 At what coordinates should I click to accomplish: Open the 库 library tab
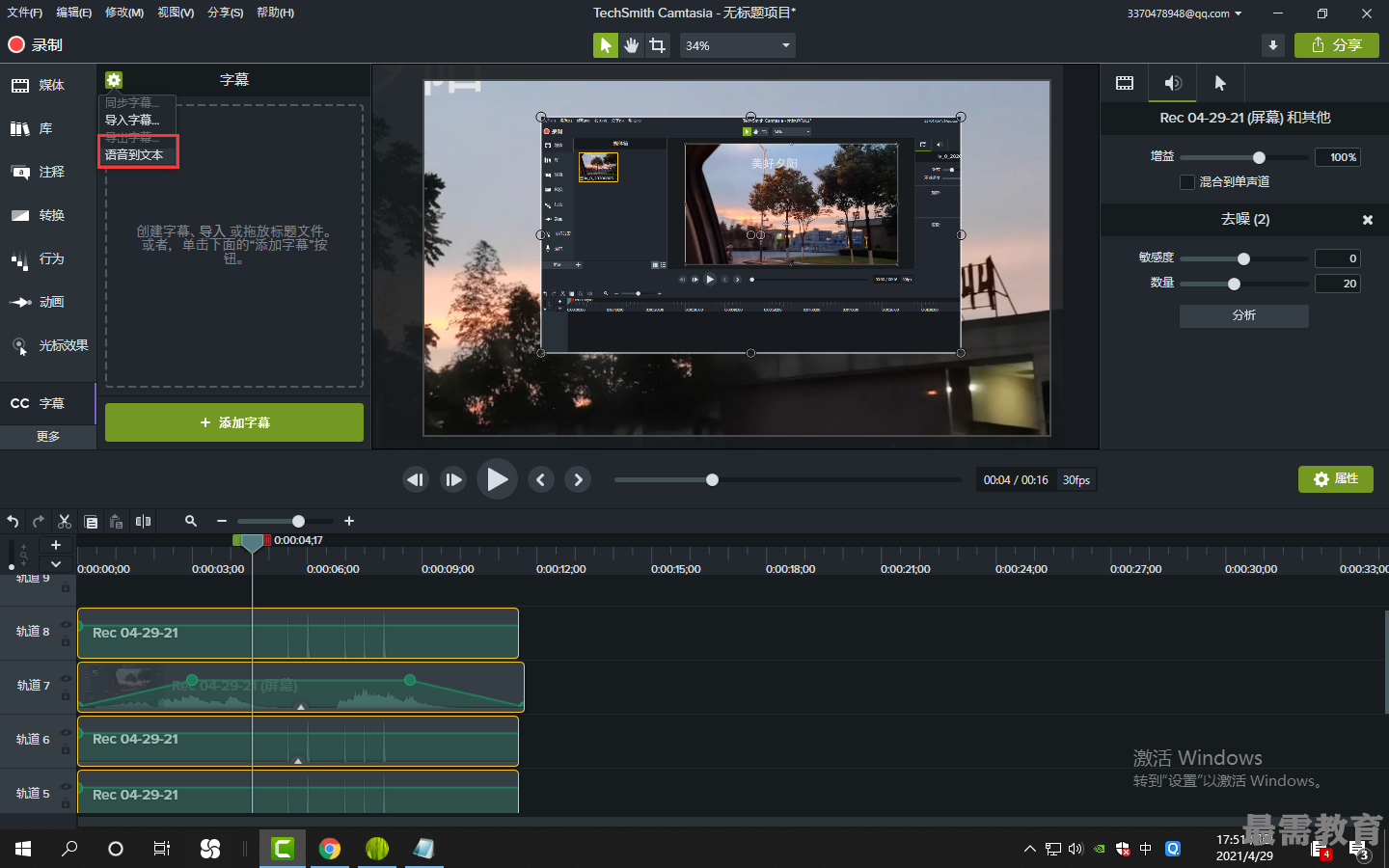pos(48,128)
